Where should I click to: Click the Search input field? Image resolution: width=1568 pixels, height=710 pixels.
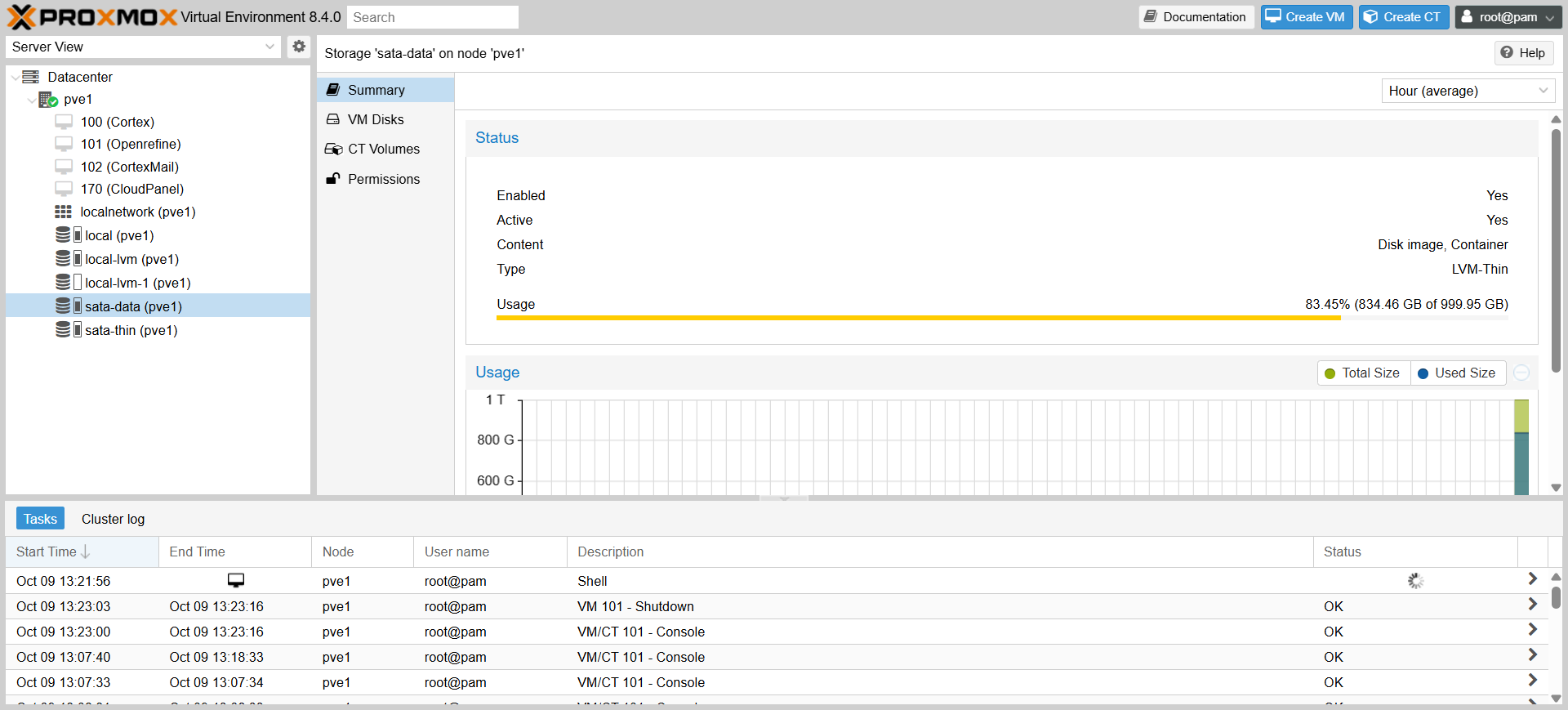(x=433, y=17)
